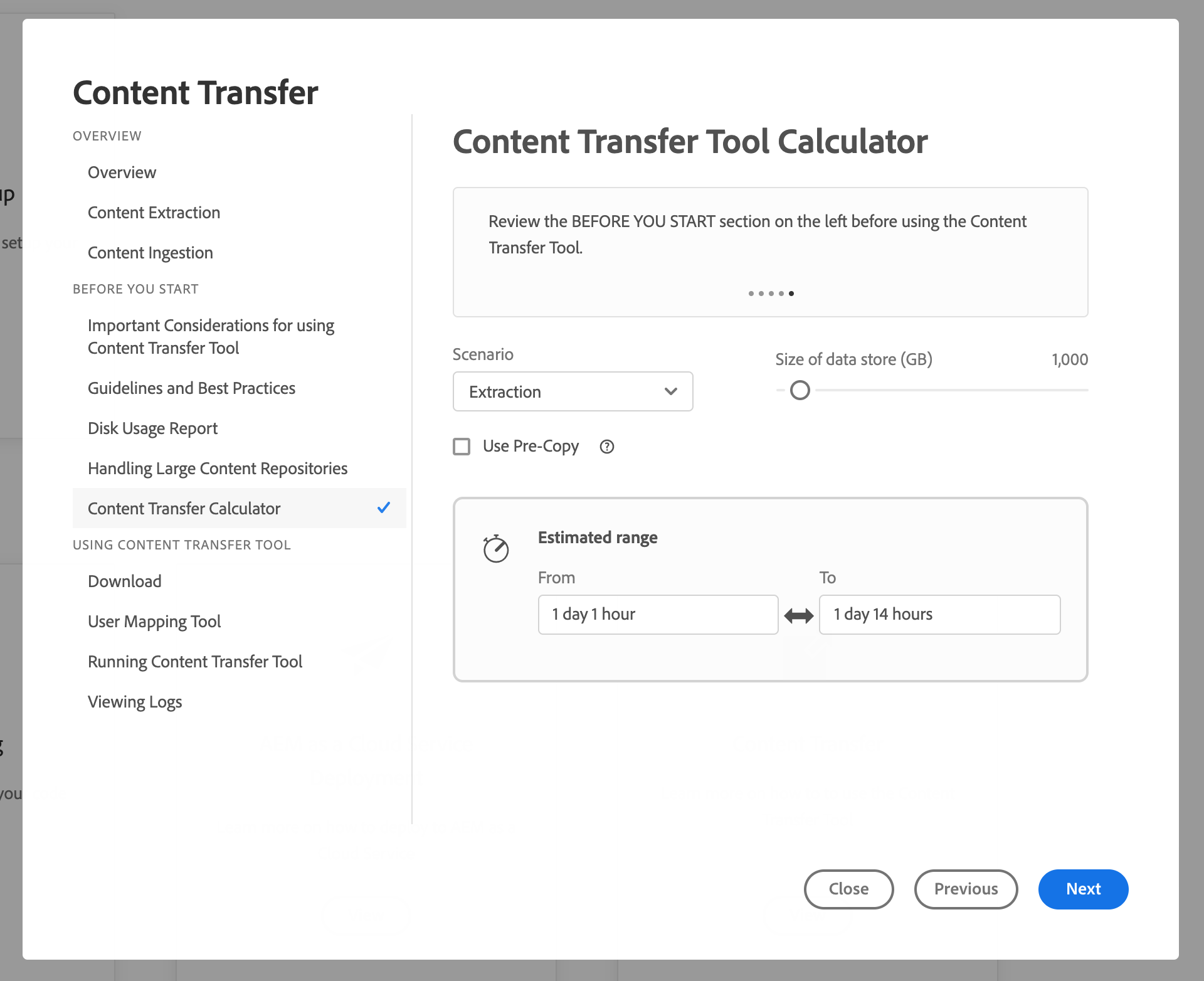Open the User Mapping Tool page

[x=154, y=622]
